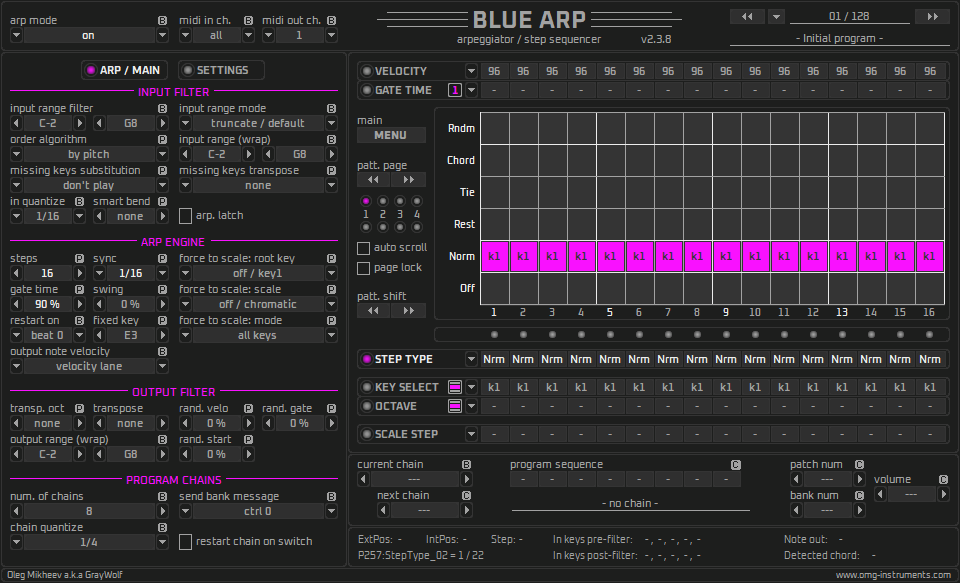This screenshot has height=583, width=960.
Task: Switch to the SETTINGS tab
Action: [x=221, y=70]
